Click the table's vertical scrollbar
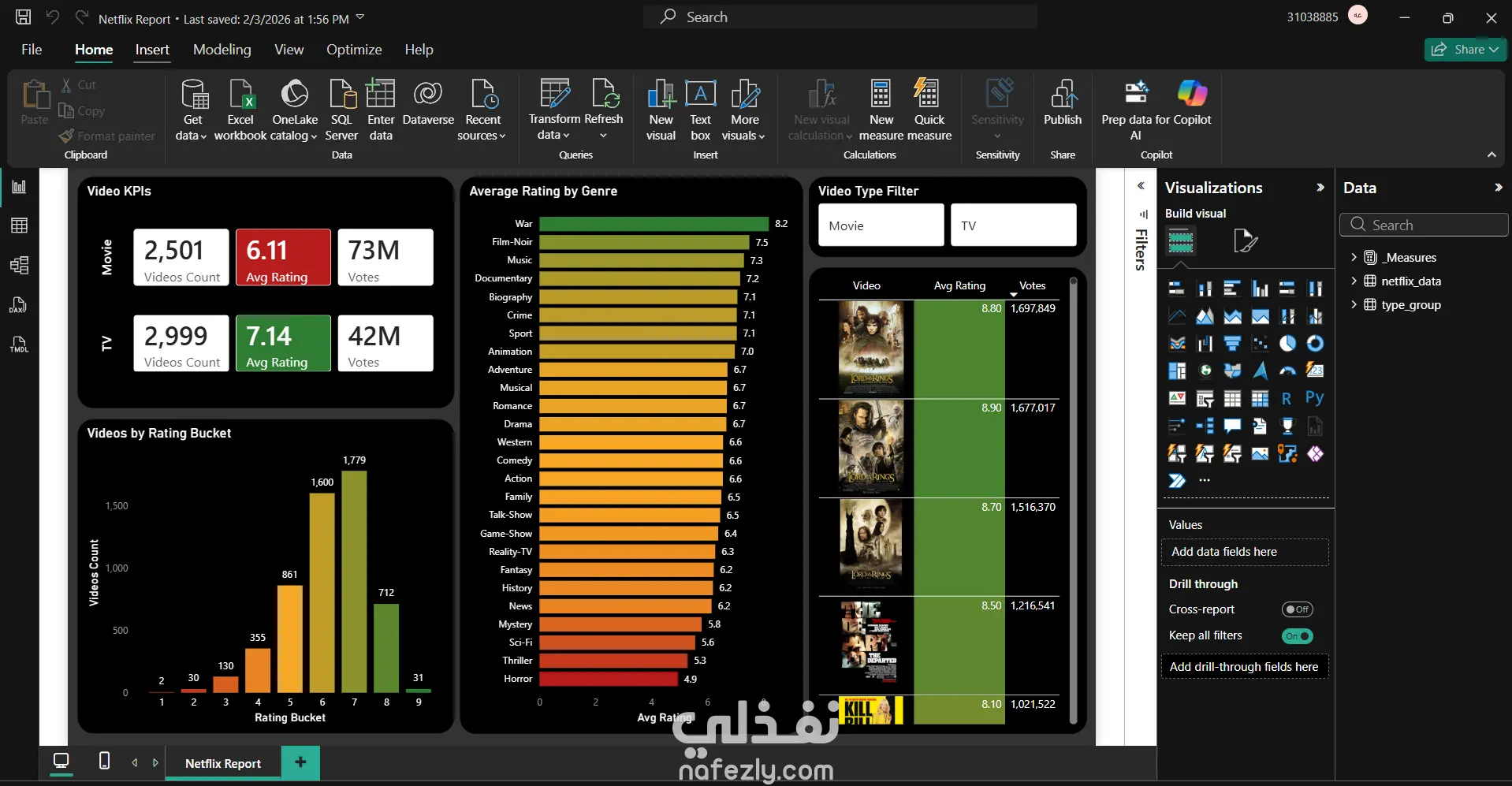 [x=1073, y=500]
